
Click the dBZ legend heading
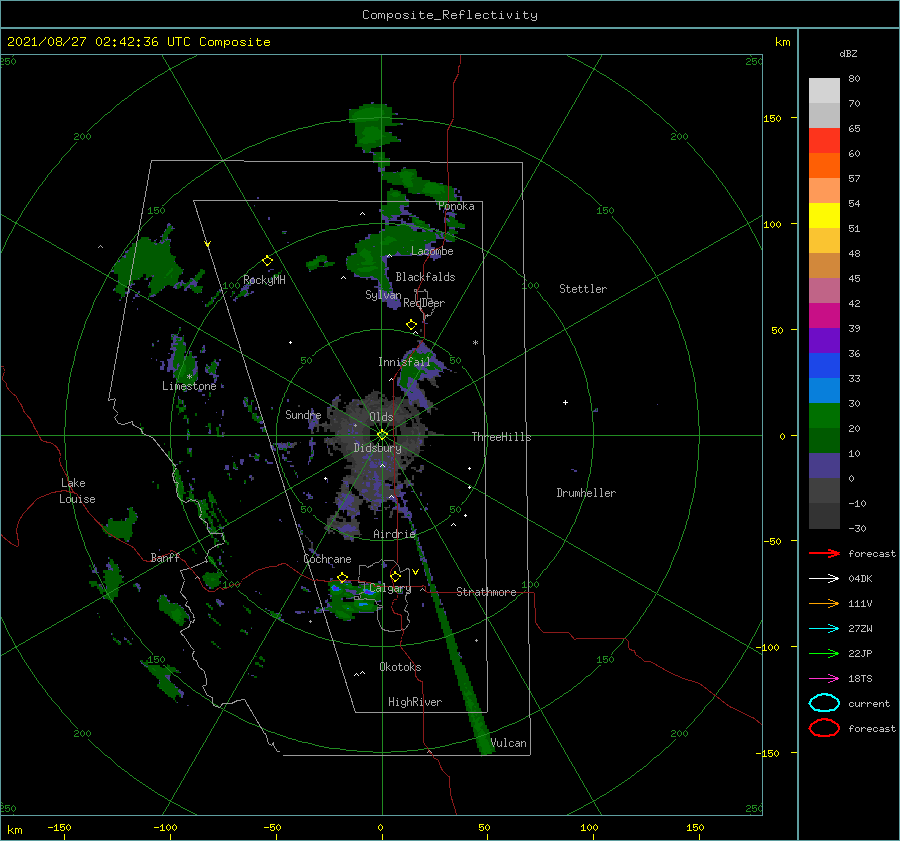(x=848, y=53)
